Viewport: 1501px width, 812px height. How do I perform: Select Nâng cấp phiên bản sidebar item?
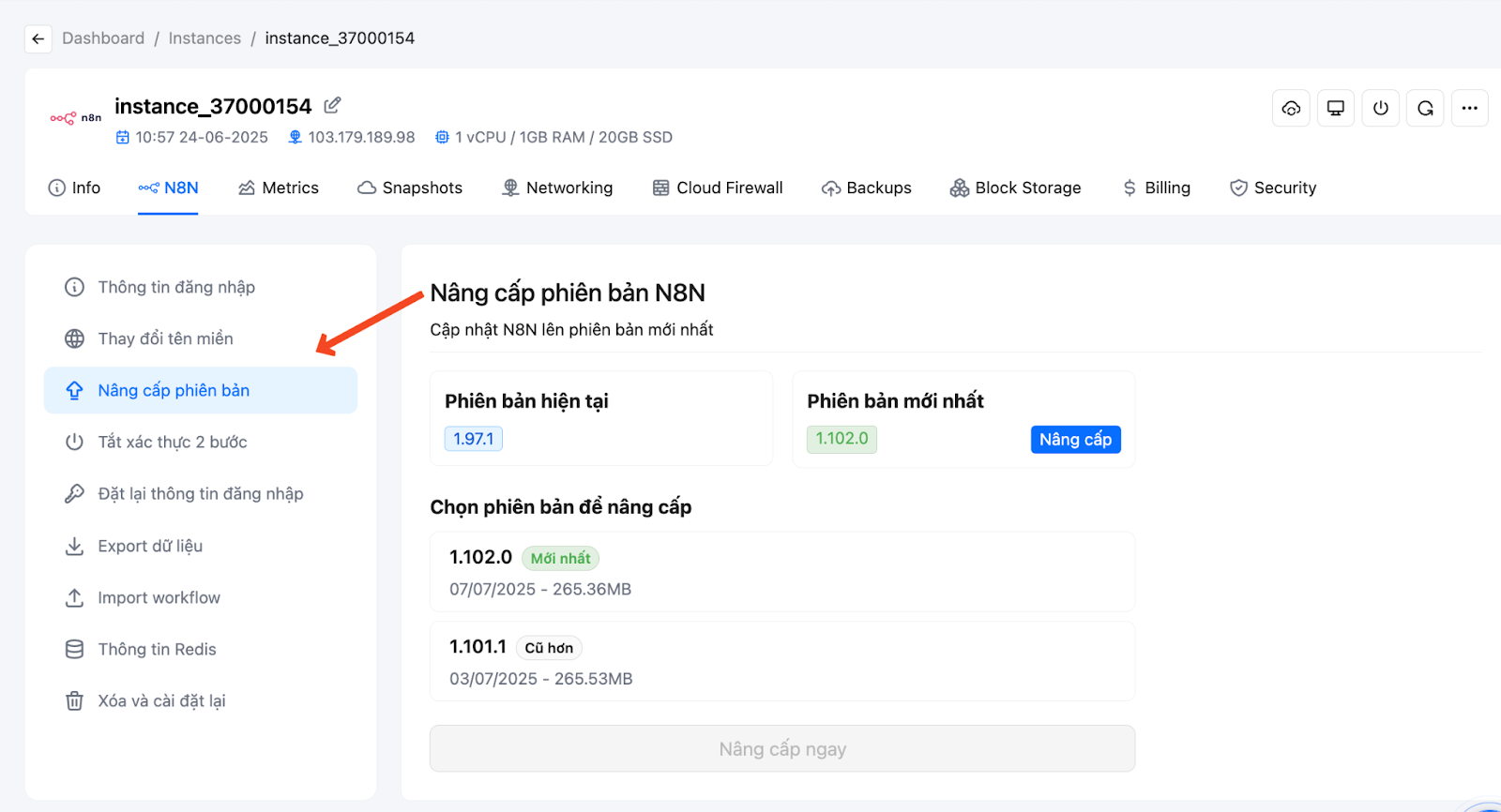(x=201, y=390)
